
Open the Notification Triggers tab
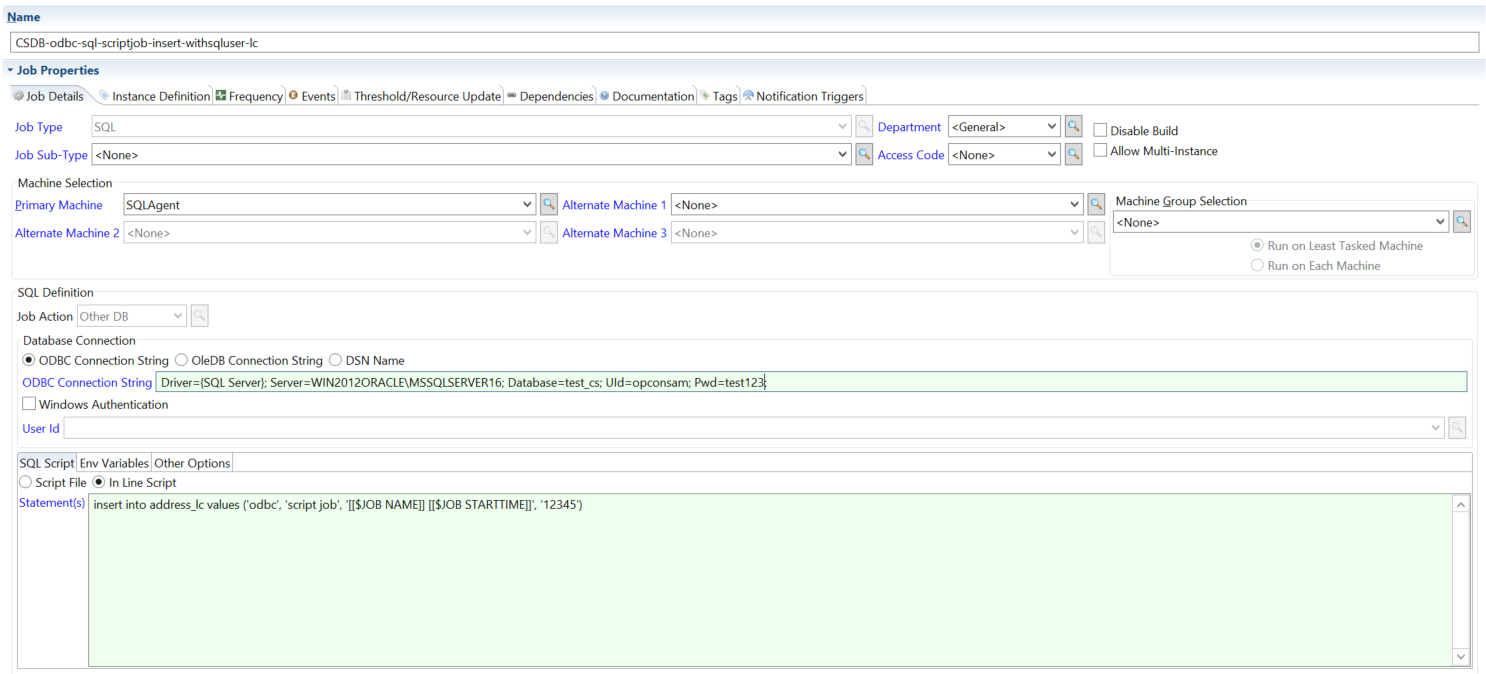click(x=803, y=96)
